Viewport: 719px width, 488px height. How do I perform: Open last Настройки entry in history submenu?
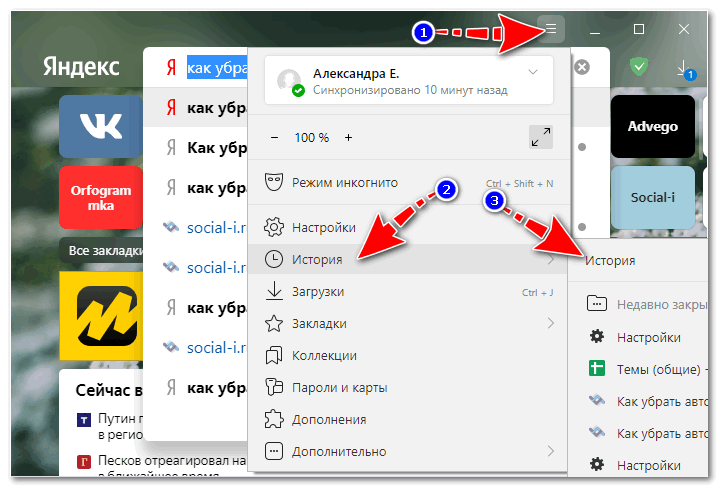click(x=639, y=466)
